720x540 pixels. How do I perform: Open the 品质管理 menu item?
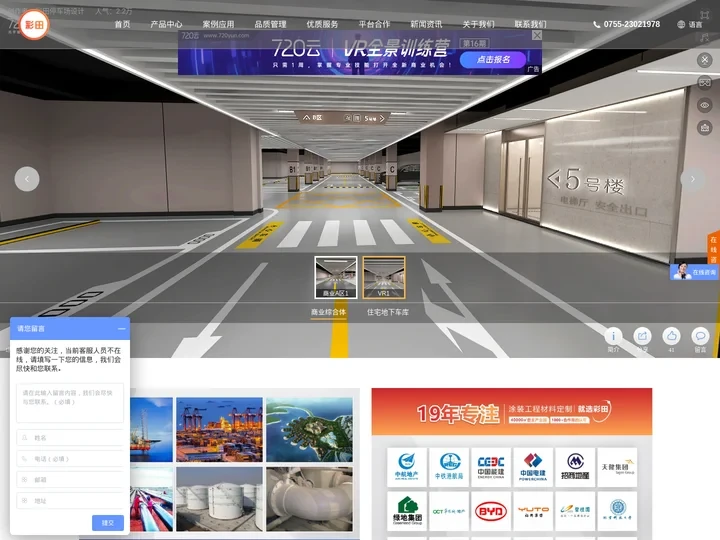click(x=270, y=24)
